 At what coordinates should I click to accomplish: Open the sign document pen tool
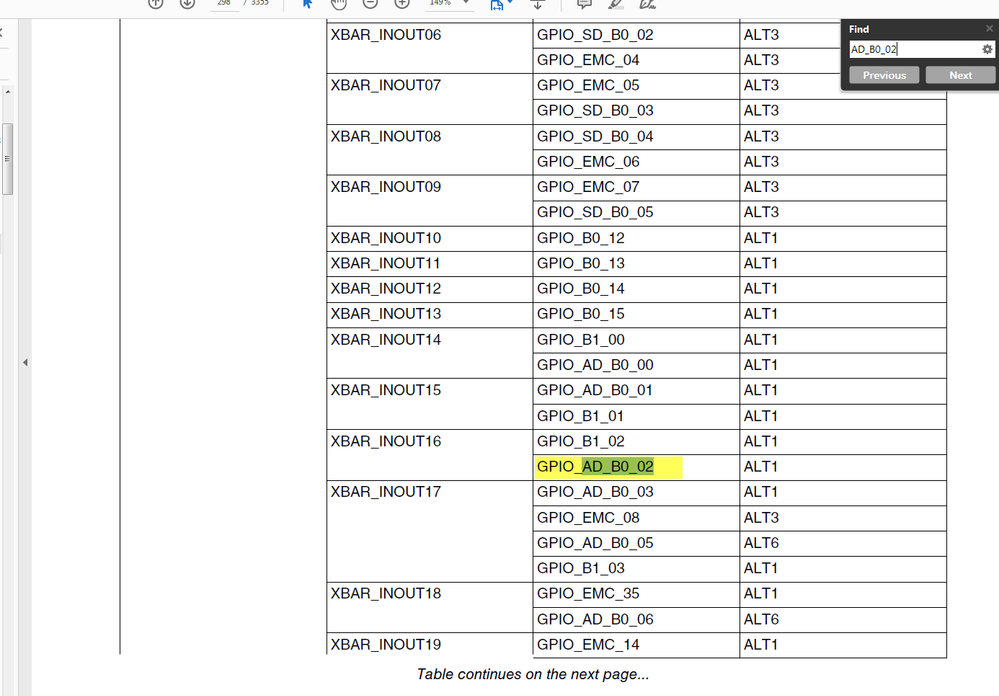pos(647,4)
